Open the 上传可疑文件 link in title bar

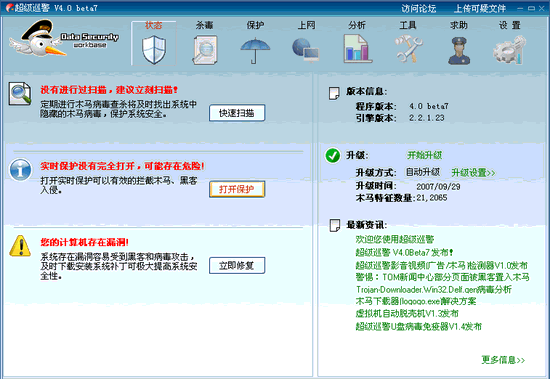(x=479, y=8)
